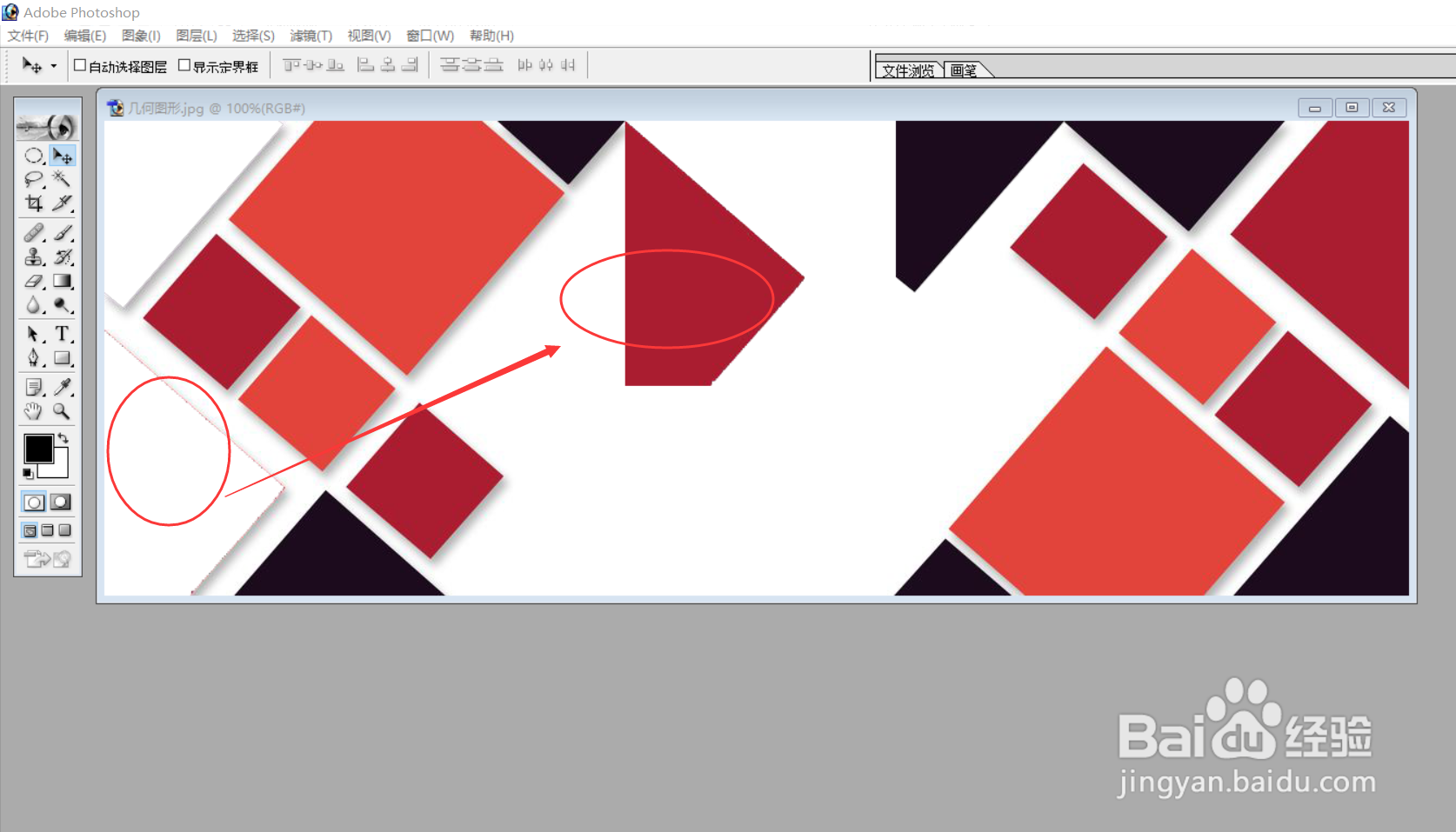Select the Type tool
This screenshot has width=1456, height=832.
pyautogui.click(x=62, y=334)
